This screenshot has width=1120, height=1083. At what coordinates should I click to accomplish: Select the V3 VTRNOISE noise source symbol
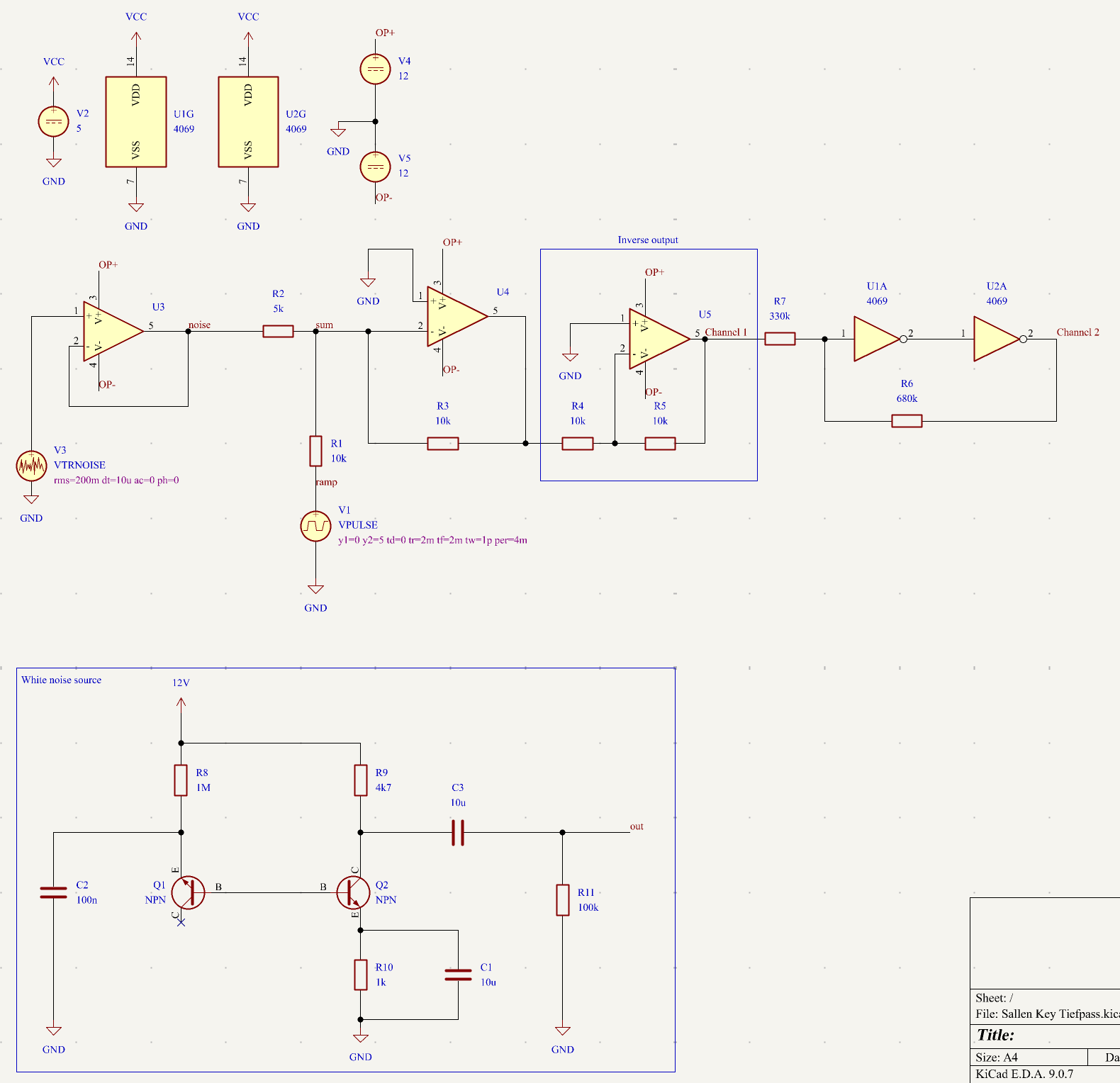click(x=31, y=466)
